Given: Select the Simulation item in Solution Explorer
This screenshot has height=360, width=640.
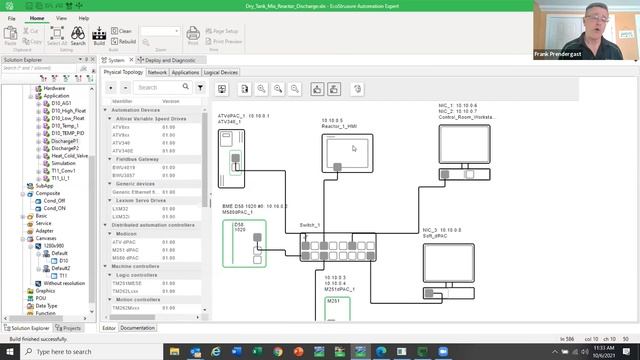Looking at the screenshot, I should [63, 163].
